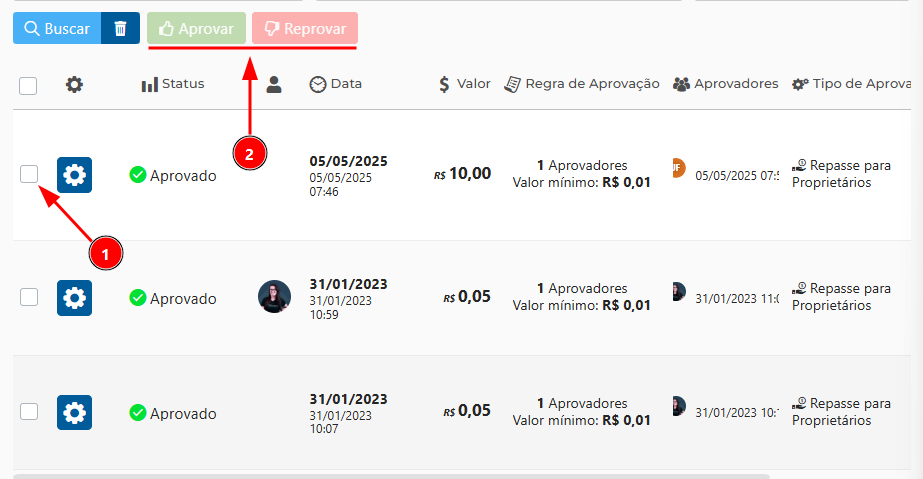Tick the checkbox for the 31/01/2023 10:07 row

pyautogui.click(x=29, y=412)
